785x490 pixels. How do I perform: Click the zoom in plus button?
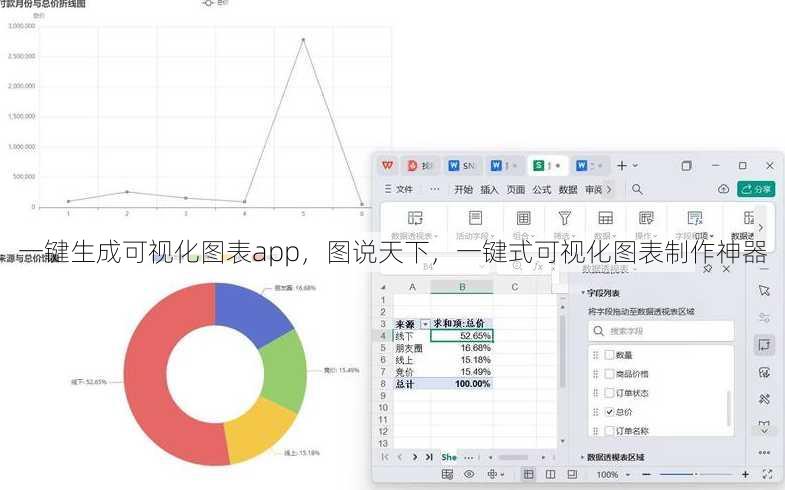[745, 474]
